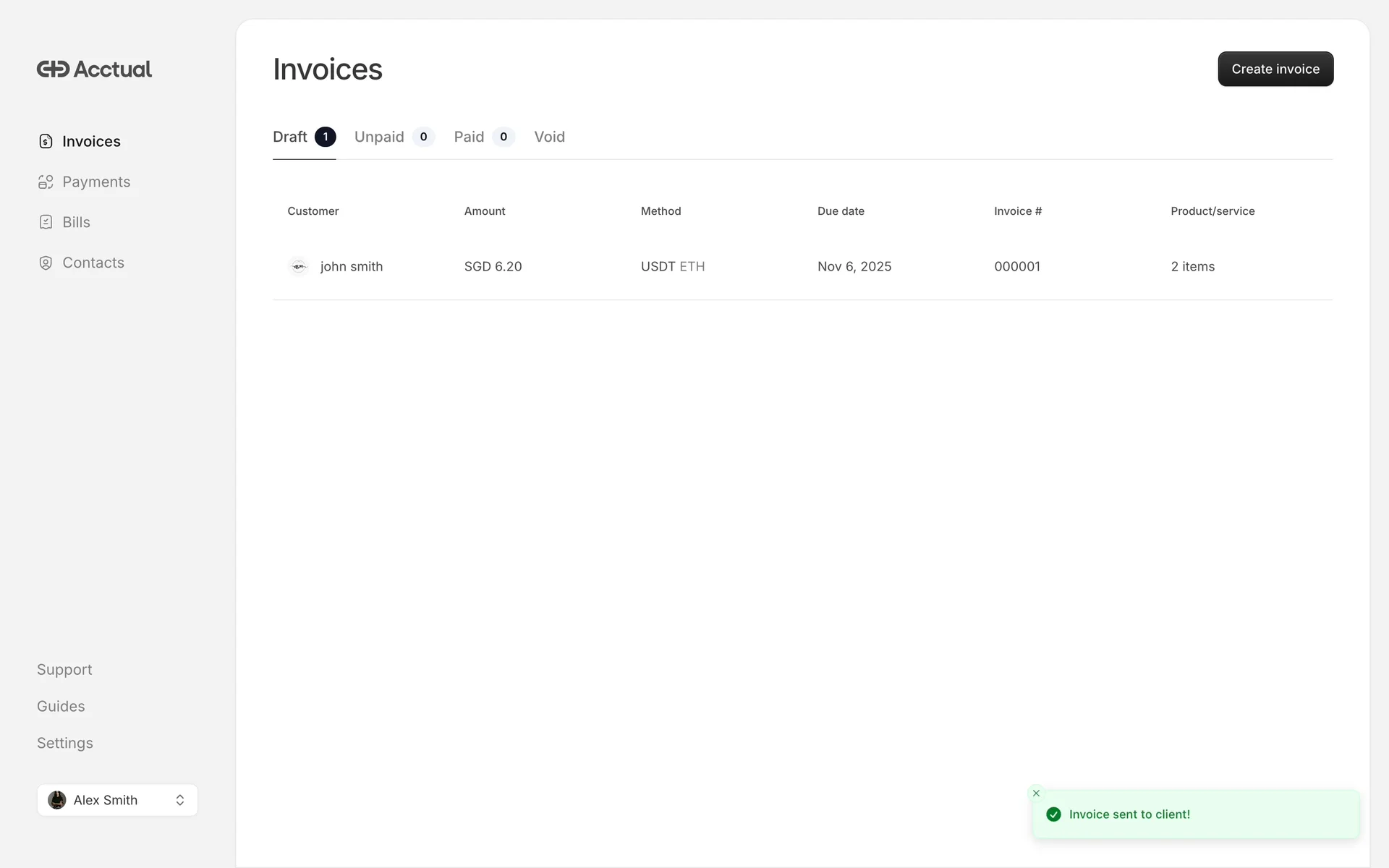
Task: Open the Void tab
Action: pyautogui.click(x=549, y=137)
